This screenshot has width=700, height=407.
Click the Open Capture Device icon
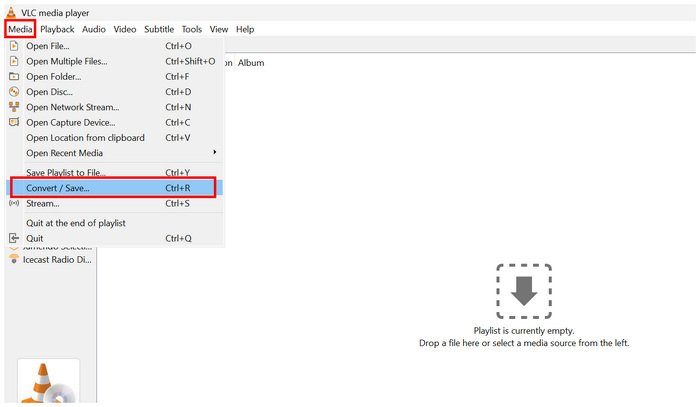14,122
